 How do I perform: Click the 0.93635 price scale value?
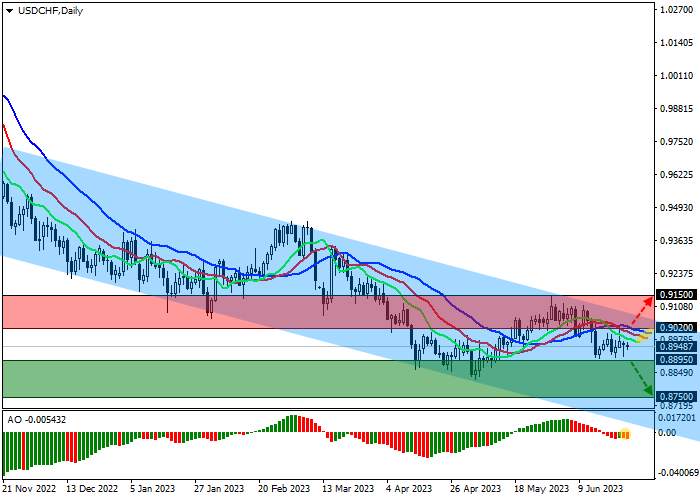(x=677, y=241)
